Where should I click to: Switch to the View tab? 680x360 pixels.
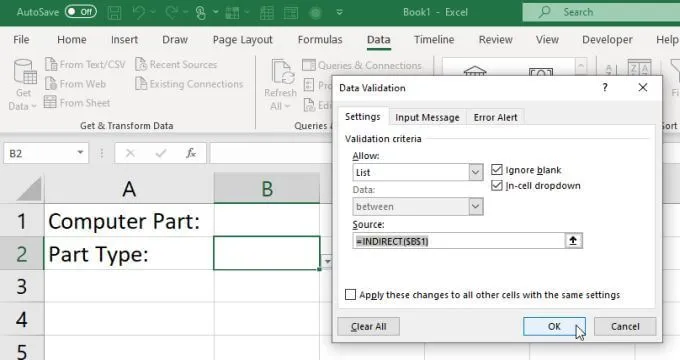point(547,39)
